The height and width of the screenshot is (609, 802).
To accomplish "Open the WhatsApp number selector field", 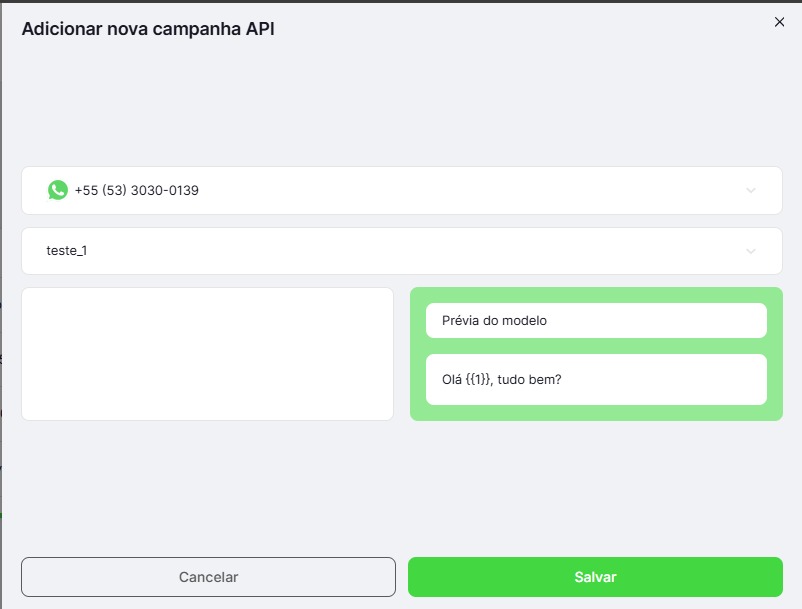I will tap(400, 190).
